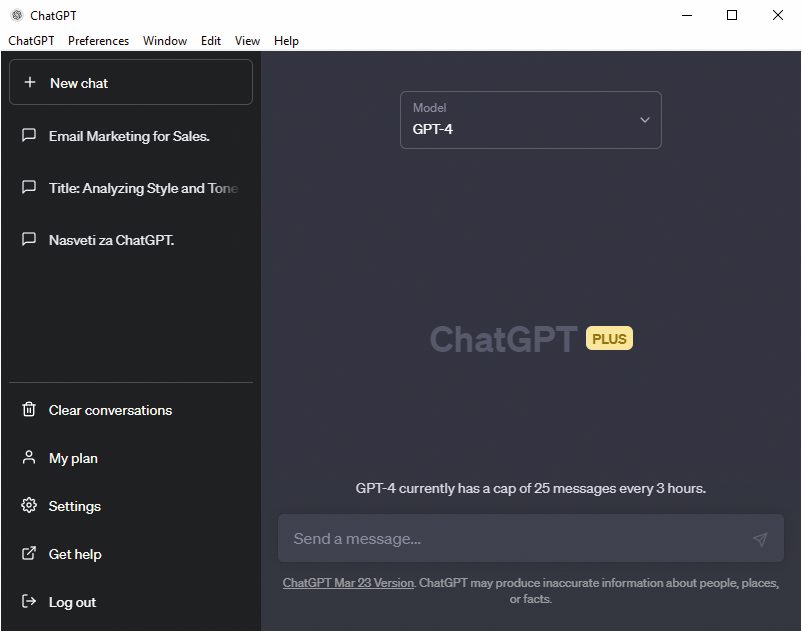The image size is (802, 632).
Task: Click the plus icon for New chat
Action: pyautogui.click(x=30, y=82)
